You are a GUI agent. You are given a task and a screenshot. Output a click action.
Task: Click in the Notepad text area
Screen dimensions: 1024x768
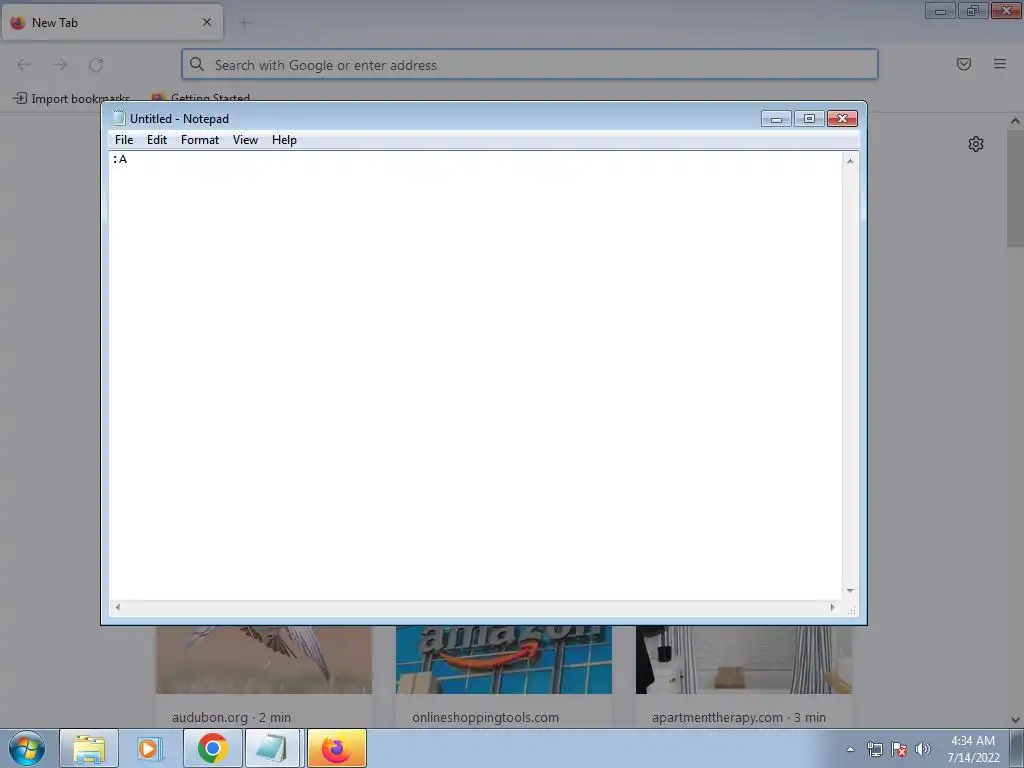click(x=475, y=376)
